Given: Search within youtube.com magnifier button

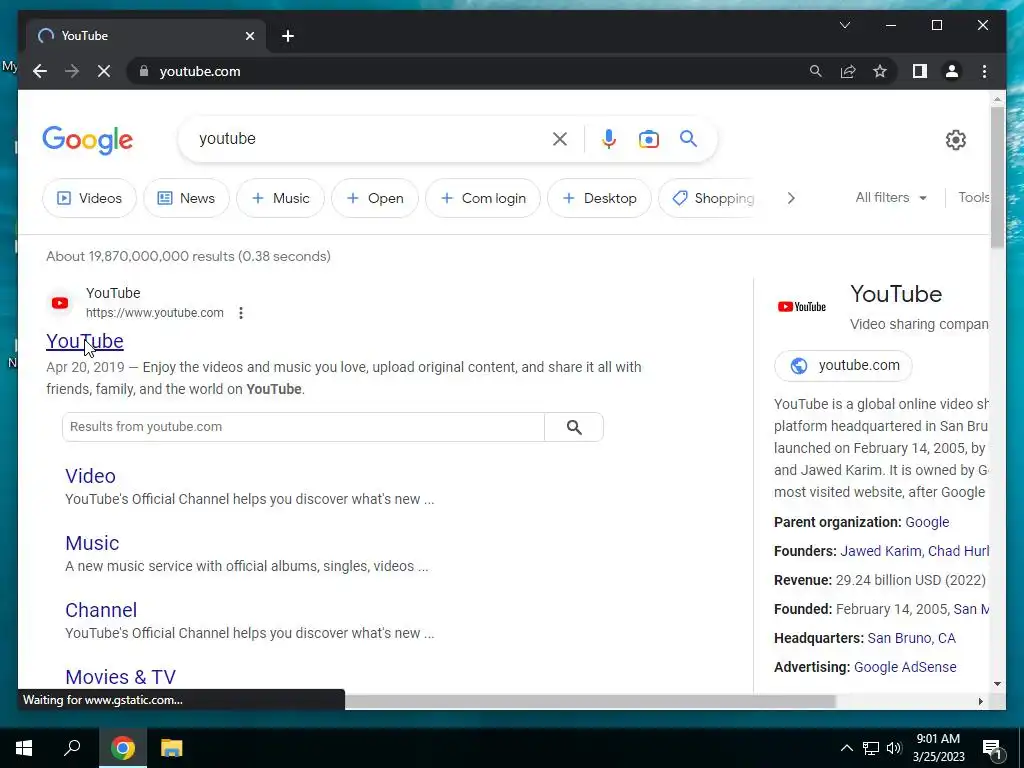Looking at the screenshot, I should tap(574, 427).
